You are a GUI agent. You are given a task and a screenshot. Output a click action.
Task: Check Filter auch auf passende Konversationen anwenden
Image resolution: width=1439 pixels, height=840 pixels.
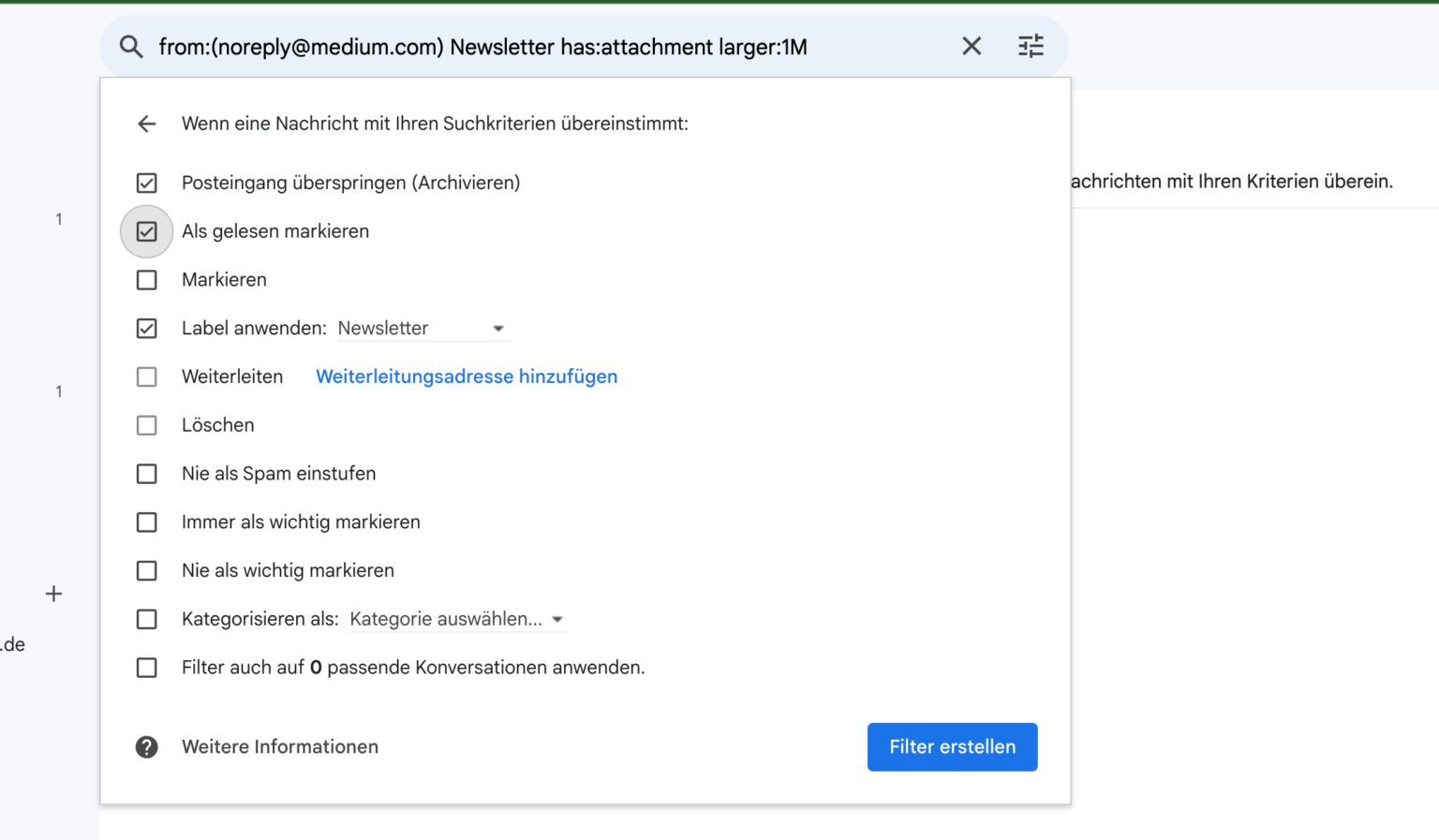pyautogui.click(x=146, y=667)
